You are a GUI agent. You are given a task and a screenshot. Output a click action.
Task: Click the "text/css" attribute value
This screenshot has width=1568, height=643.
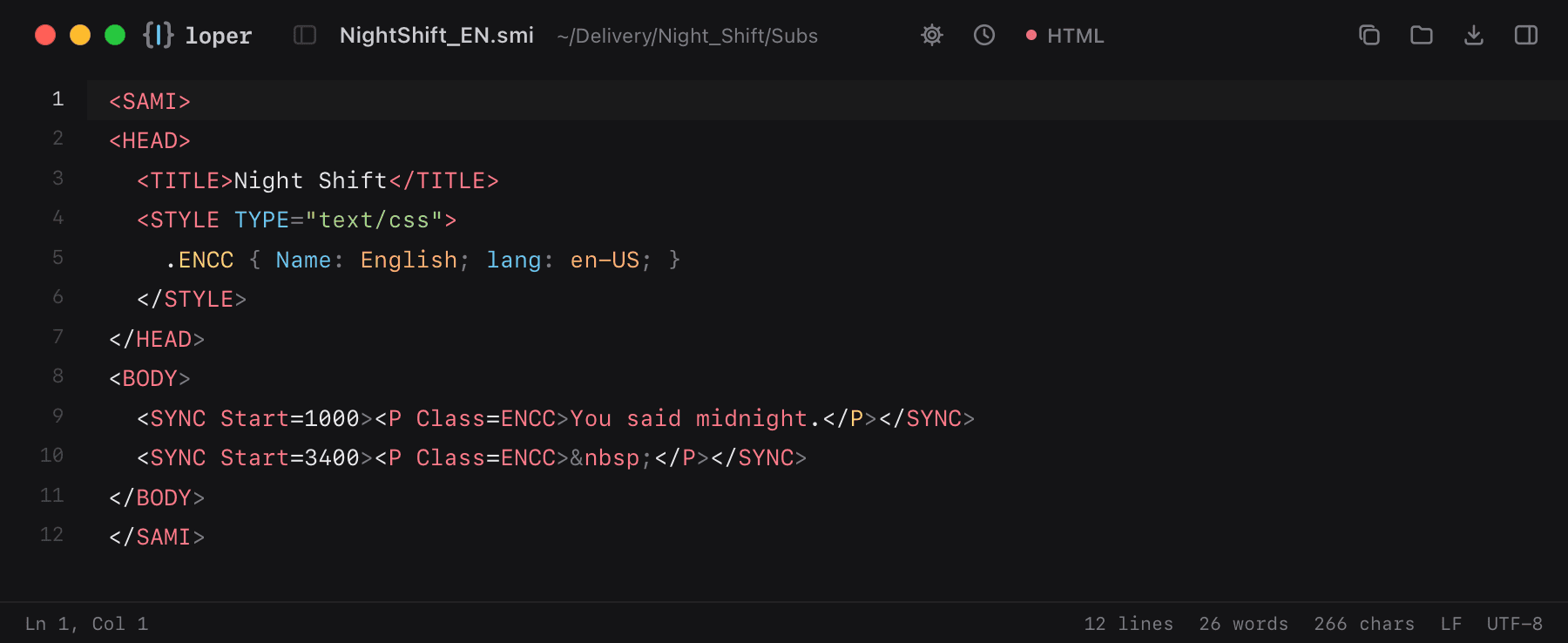click(x=375, y=220)
